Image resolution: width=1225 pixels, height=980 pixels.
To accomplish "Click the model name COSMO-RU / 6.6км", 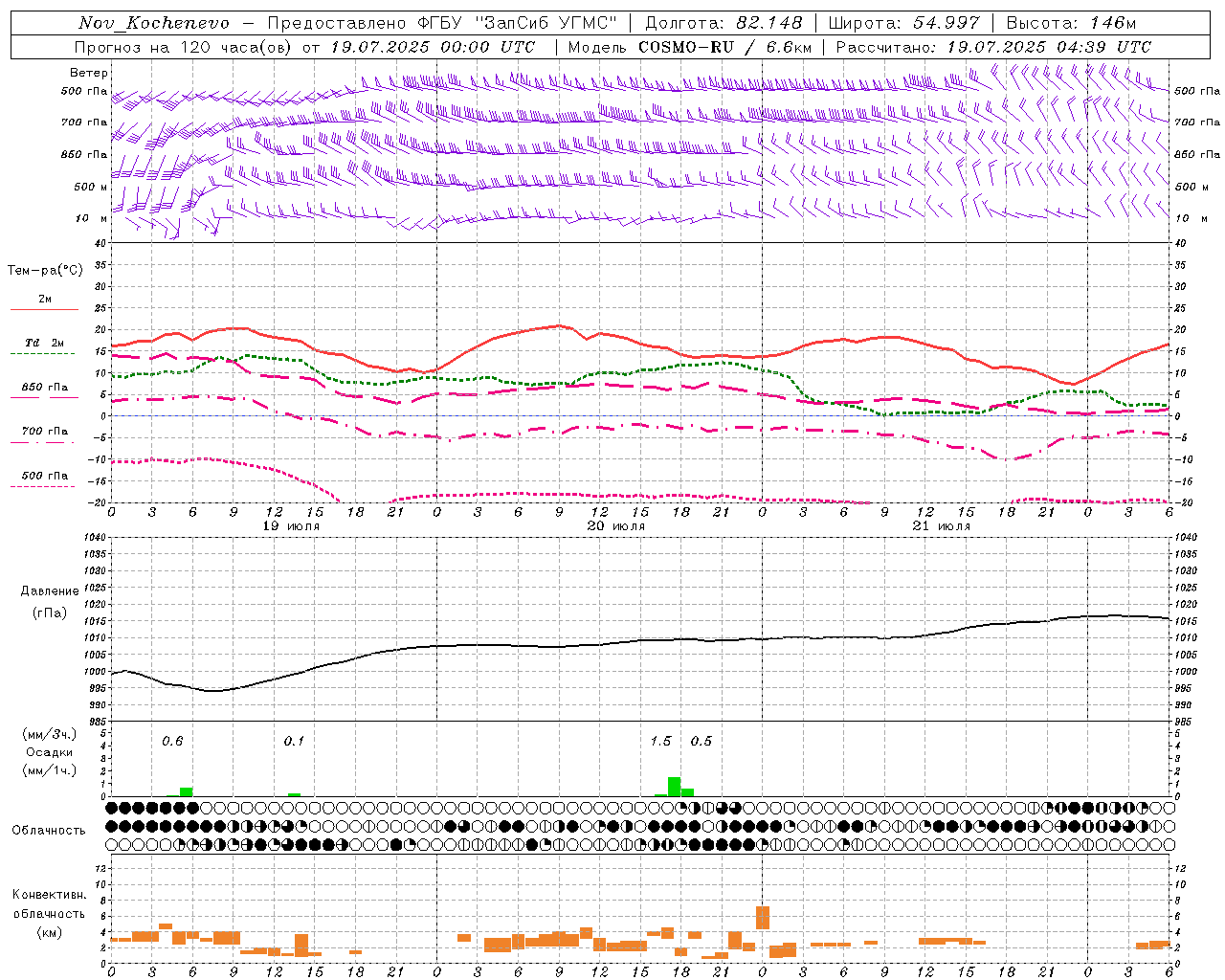I will (724, 47).
